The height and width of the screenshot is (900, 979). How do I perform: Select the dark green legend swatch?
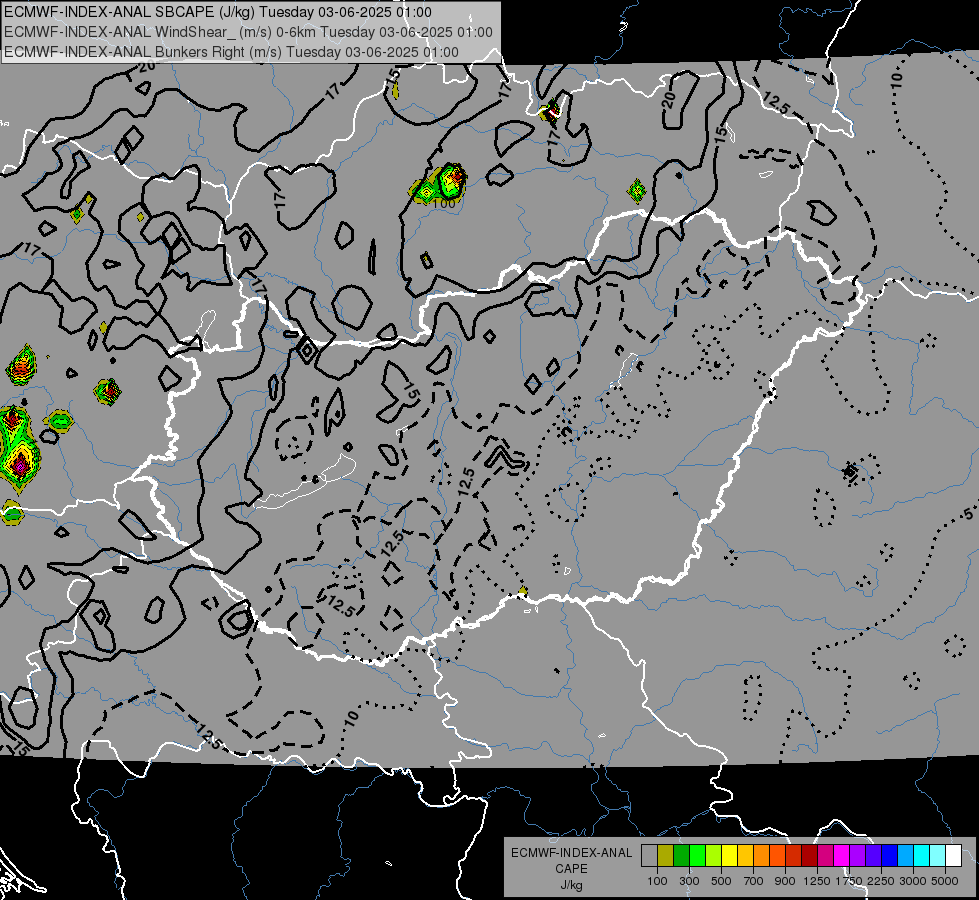(681, 855)
